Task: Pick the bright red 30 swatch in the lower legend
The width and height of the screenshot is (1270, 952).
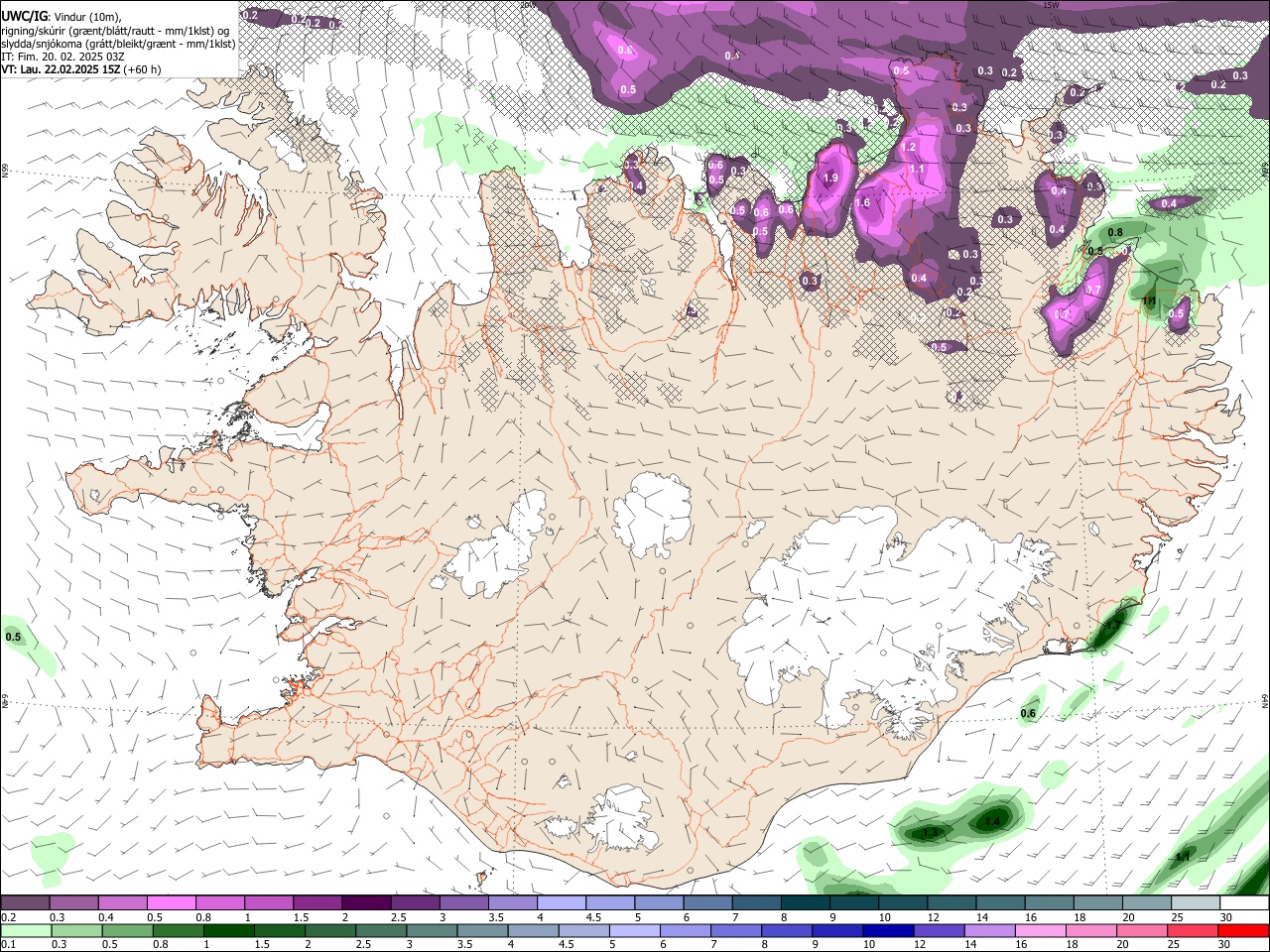Action: click(1244, 930)
